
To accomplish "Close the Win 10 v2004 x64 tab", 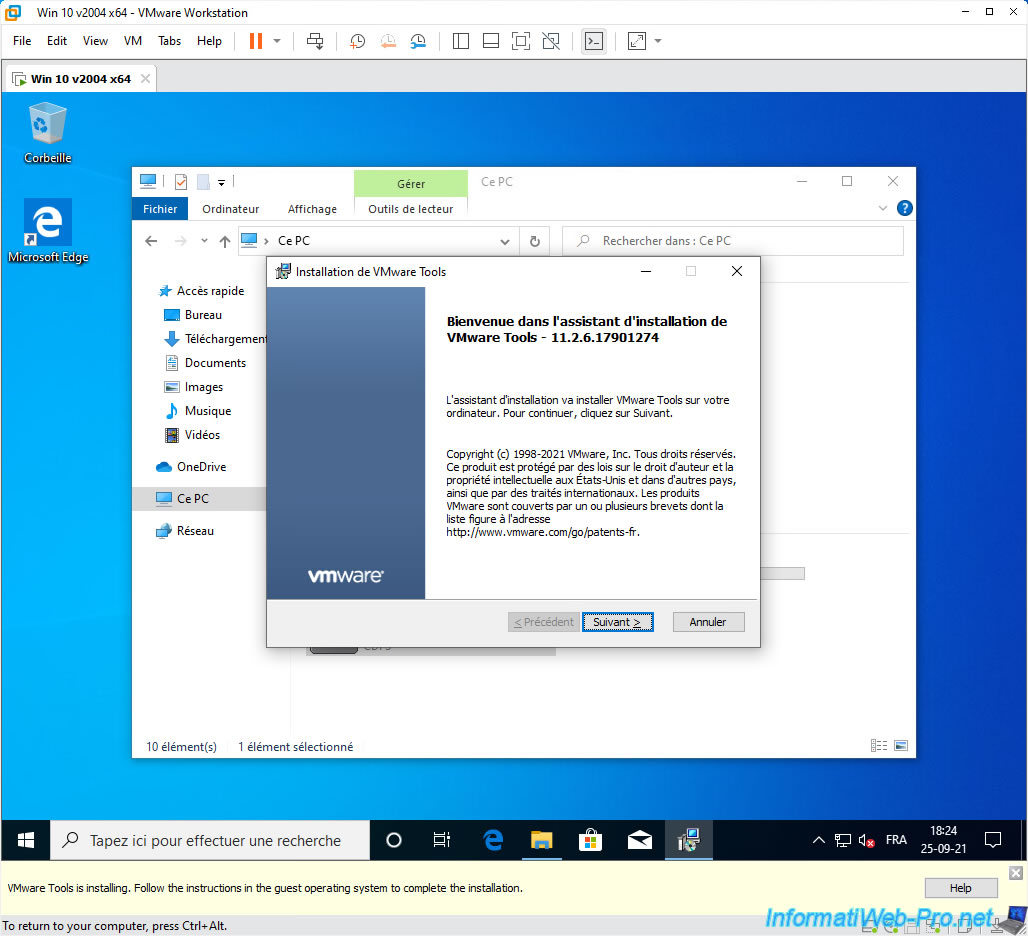I will (x=146, y=79).
